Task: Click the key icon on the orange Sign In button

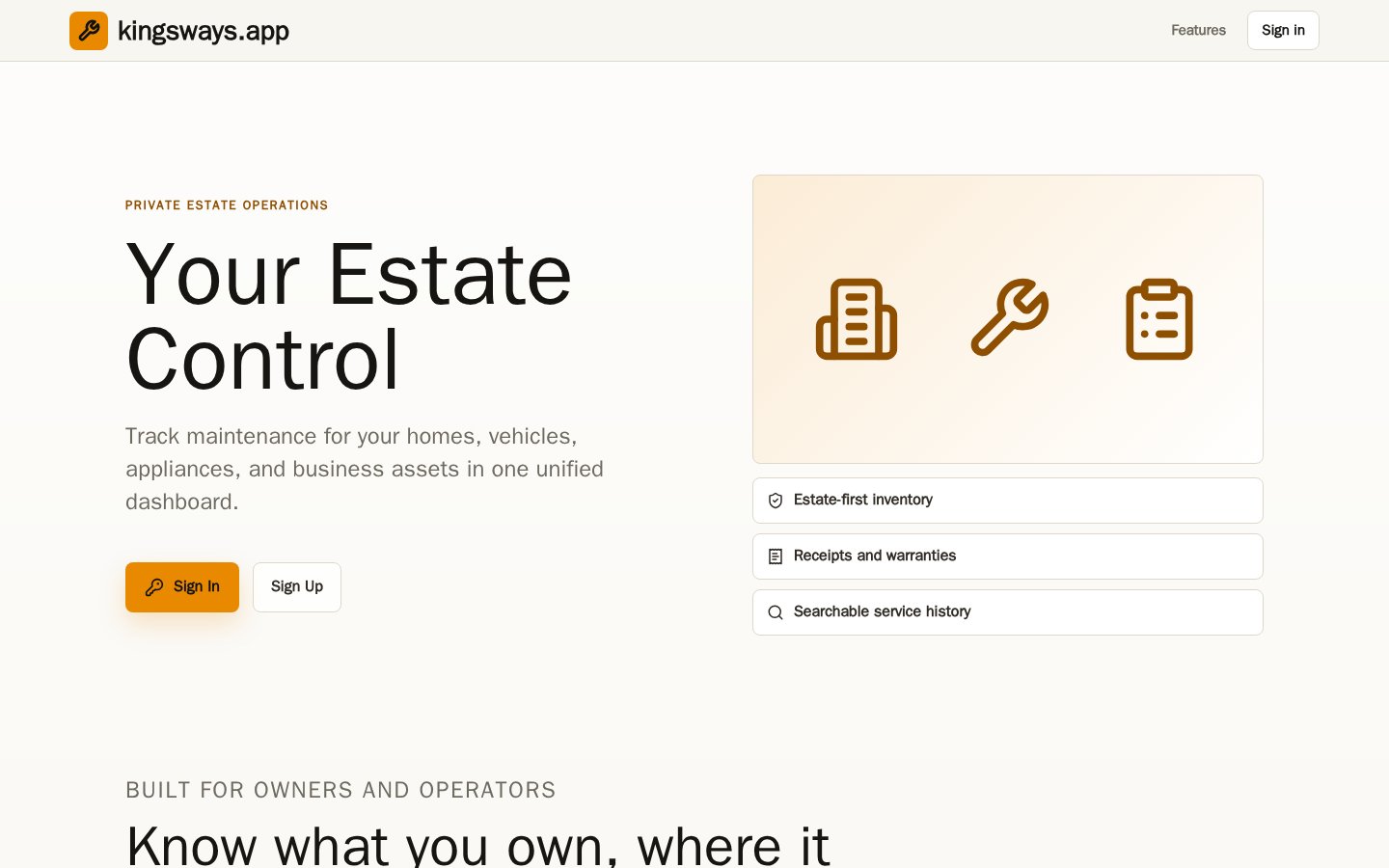Action: 154,587
